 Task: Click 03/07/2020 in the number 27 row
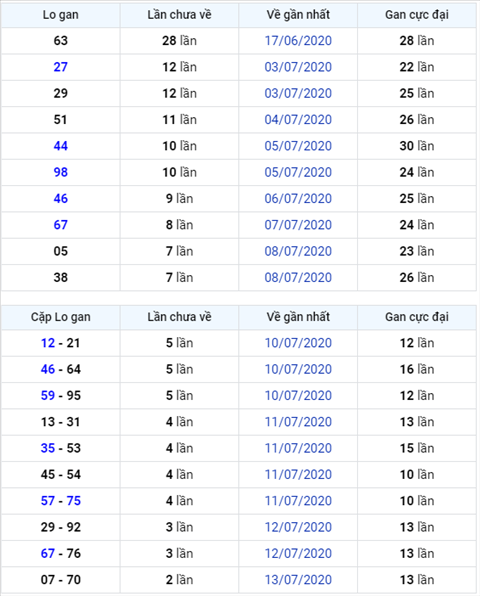tap(298, 67)
